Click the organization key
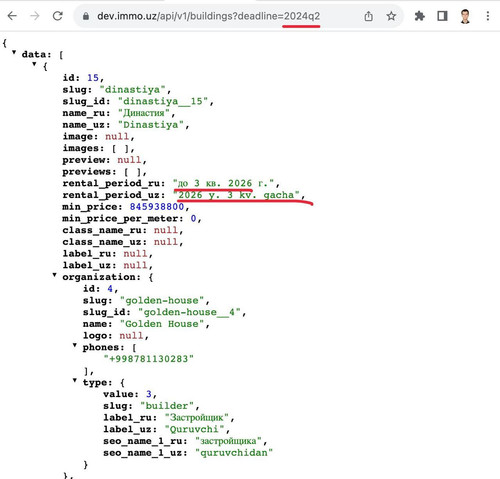500x479 pixels. coord(99,277)
